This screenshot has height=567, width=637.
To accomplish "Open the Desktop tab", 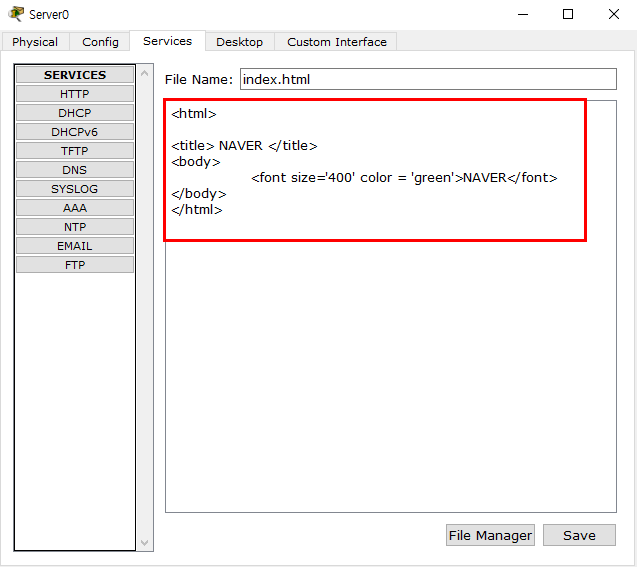I will 239,42.
